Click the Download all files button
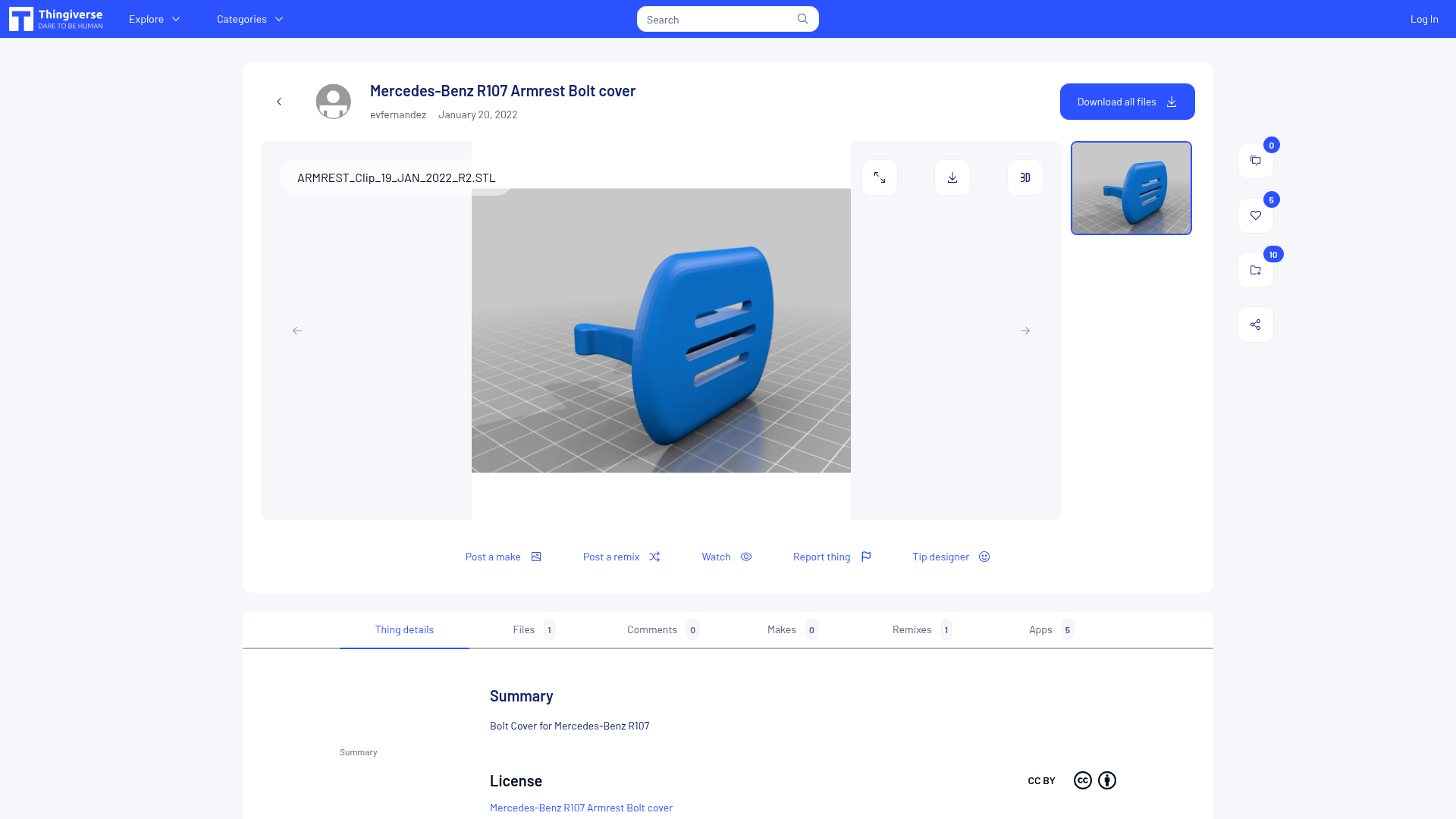This screenshot has height=819, width=1456. 1128,102
